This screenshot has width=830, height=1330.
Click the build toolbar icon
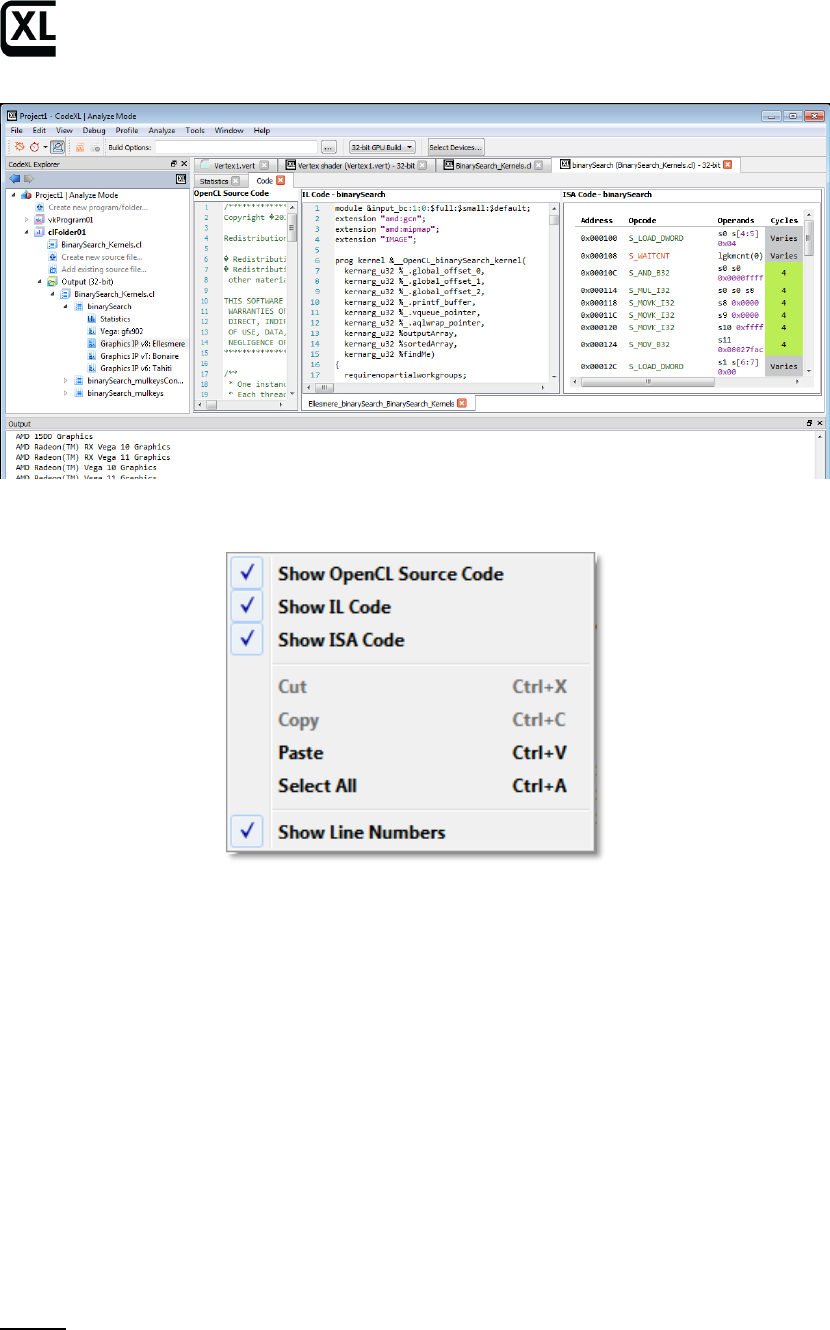click(81, 146)
